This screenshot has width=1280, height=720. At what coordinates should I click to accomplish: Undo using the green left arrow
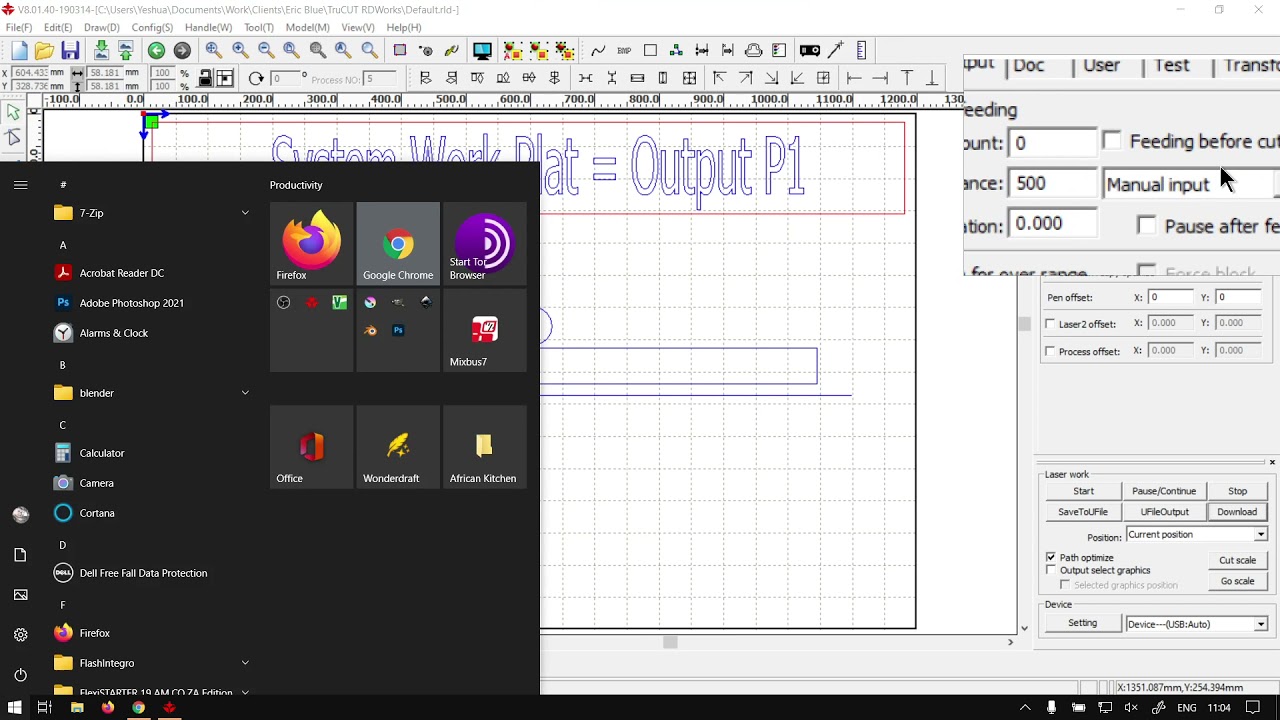coord(156,51)
